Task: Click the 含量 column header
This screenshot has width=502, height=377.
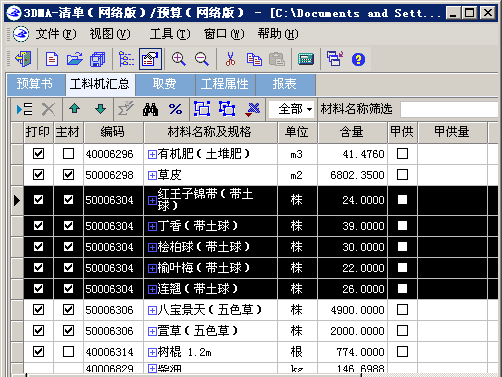Action: click(352, 132)
